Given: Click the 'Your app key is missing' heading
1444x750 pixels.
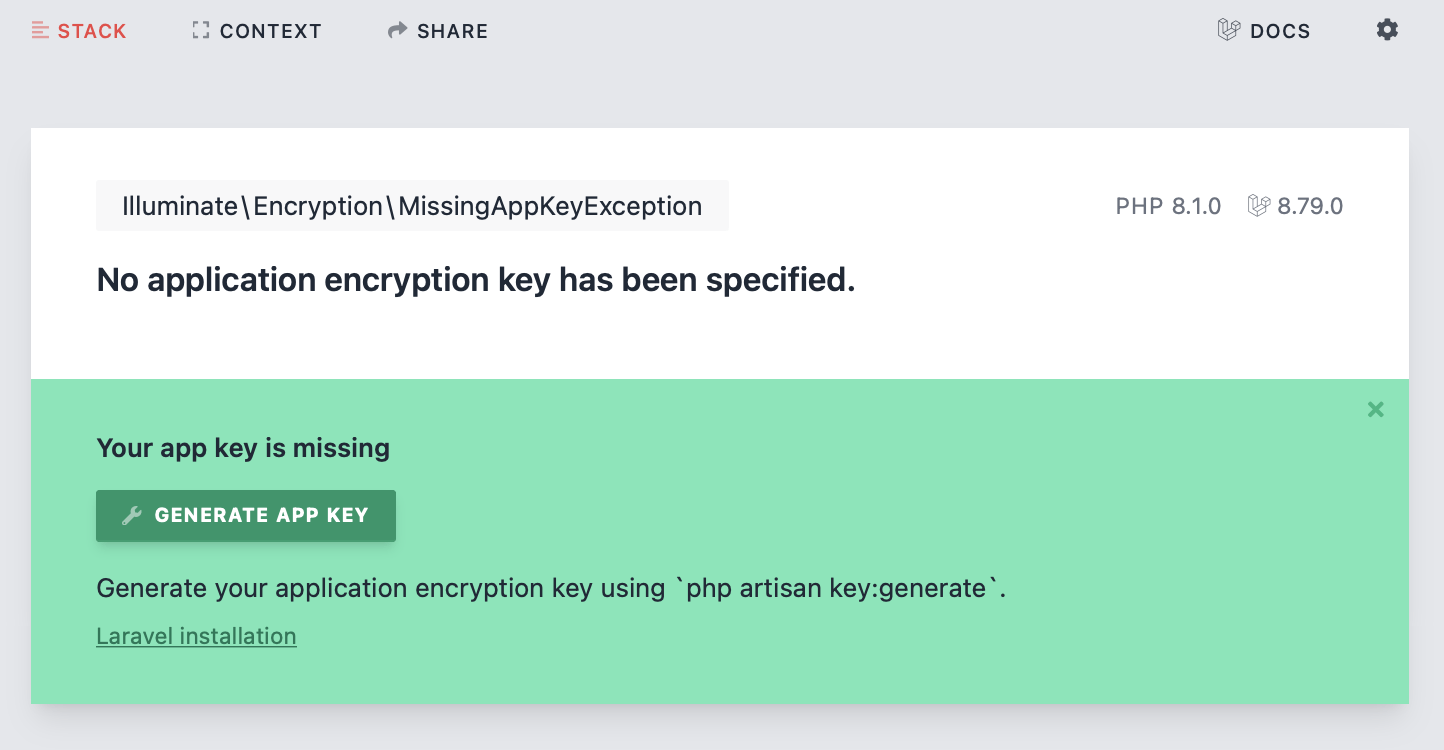Looking at the screenshot, I should 243,448.
